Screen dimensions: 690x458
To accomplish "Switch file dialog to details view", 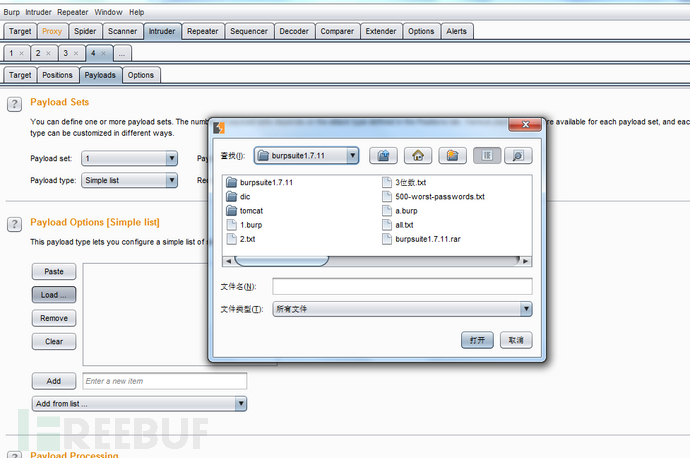I will (518, 155).
